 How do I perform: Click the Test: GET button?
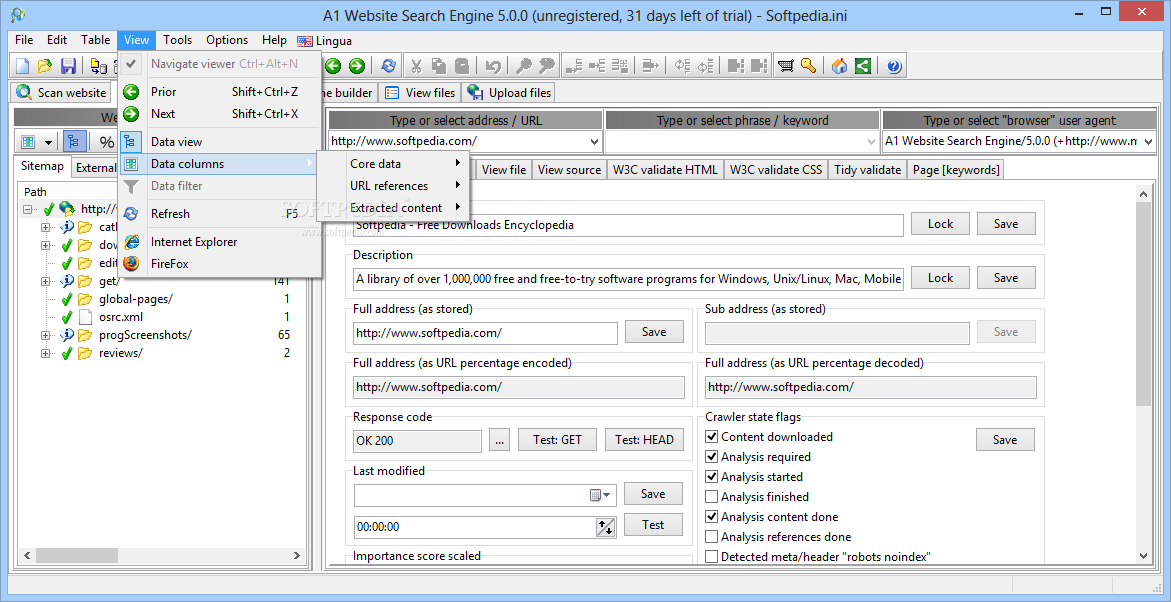tap(557, 440)
